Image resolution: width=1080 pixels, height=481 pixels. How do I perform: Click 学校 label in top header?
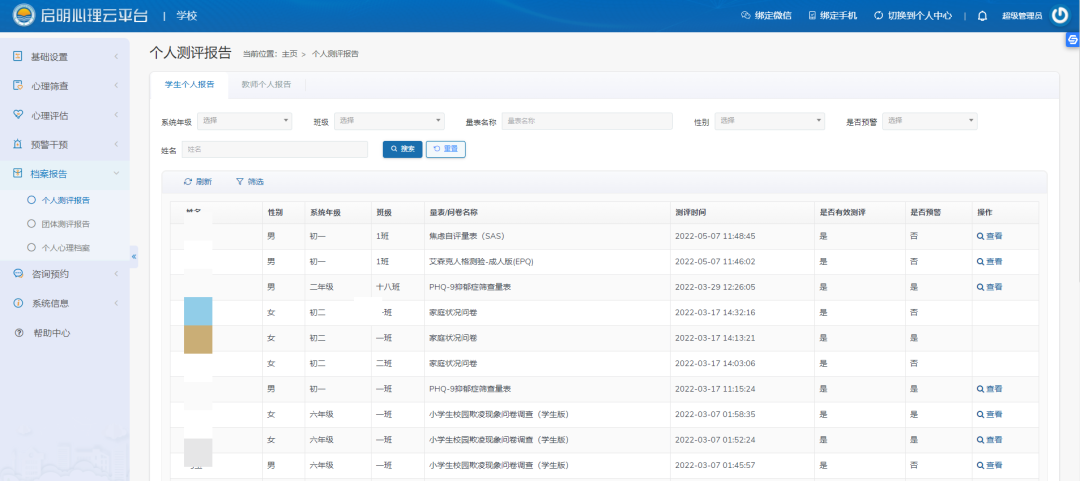pos(187,15)
